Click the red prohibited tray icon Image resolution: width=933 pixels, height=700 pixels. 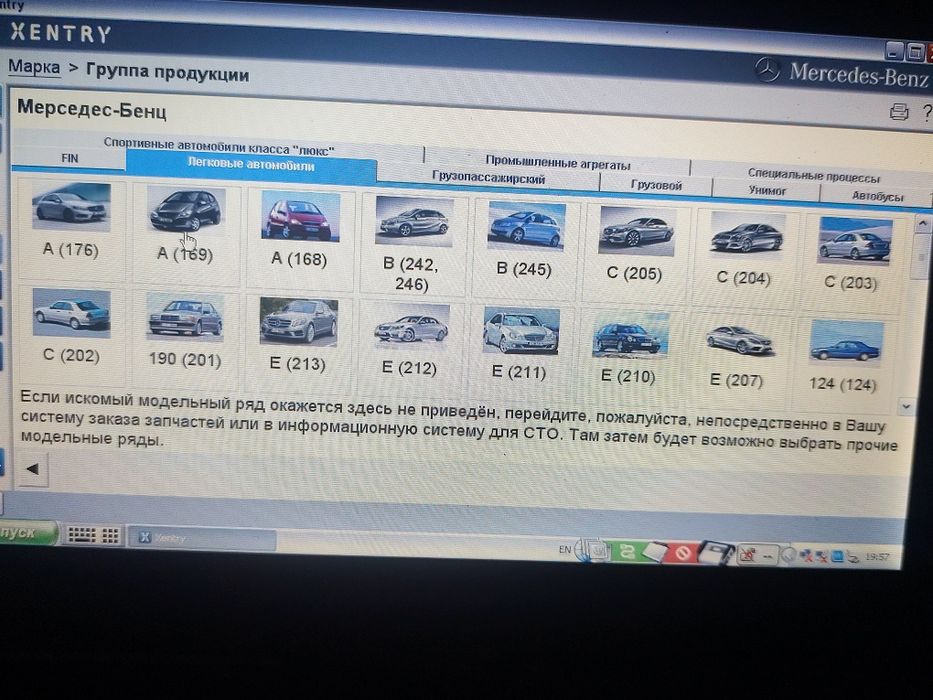coord(682,554)
